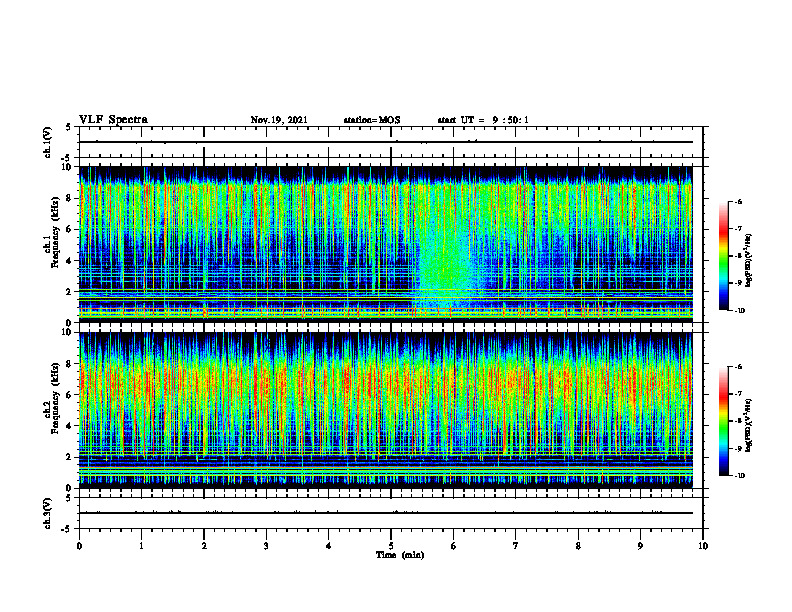Viewport: 792px width, 612px height.
Task: Click the 'VLF Spectra' plot title
Action: pos(113,120)
